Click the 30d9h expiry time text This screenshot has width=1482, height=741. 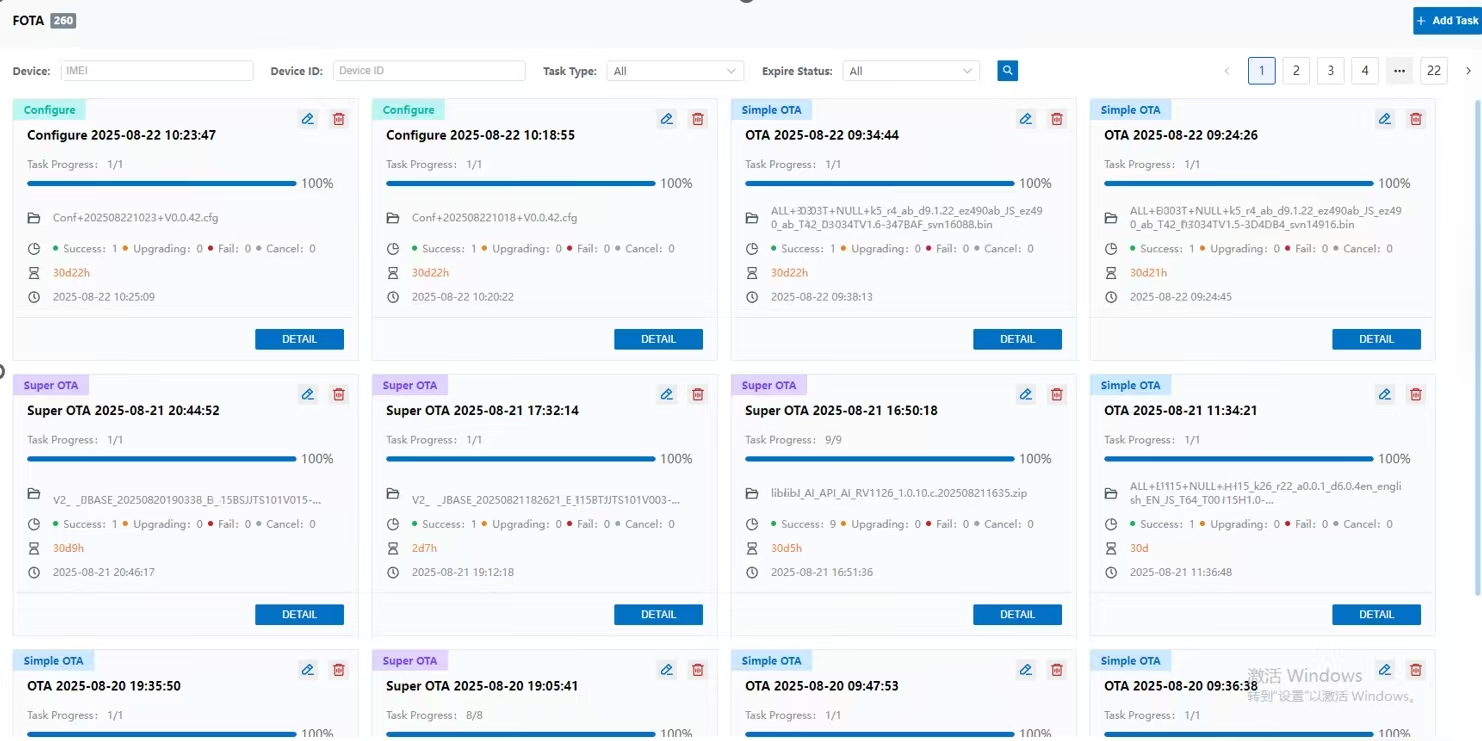[68, 548]
